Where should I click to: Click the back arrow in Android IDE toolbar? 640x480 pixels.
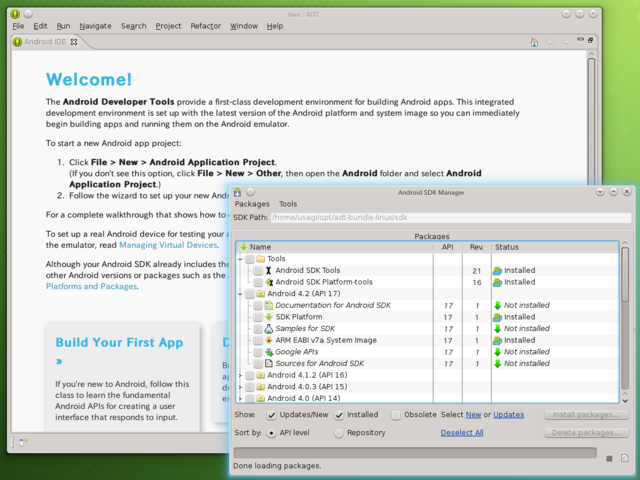[551, 42]
